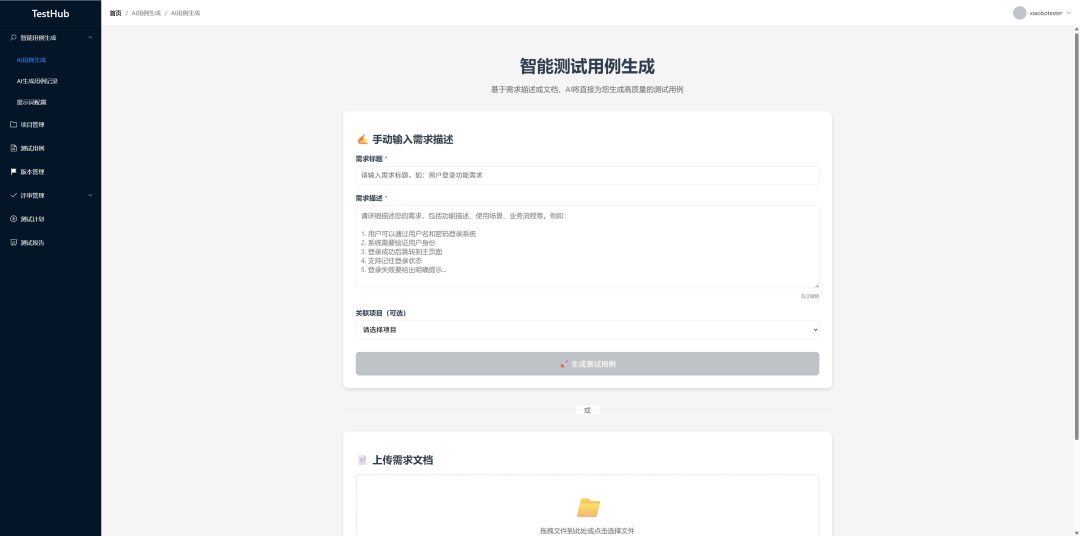Viewport: 1080px width, 536px height.
Task: Click the writing-hand icon beside 手动输入需求描述
Action: pos(362,139)
